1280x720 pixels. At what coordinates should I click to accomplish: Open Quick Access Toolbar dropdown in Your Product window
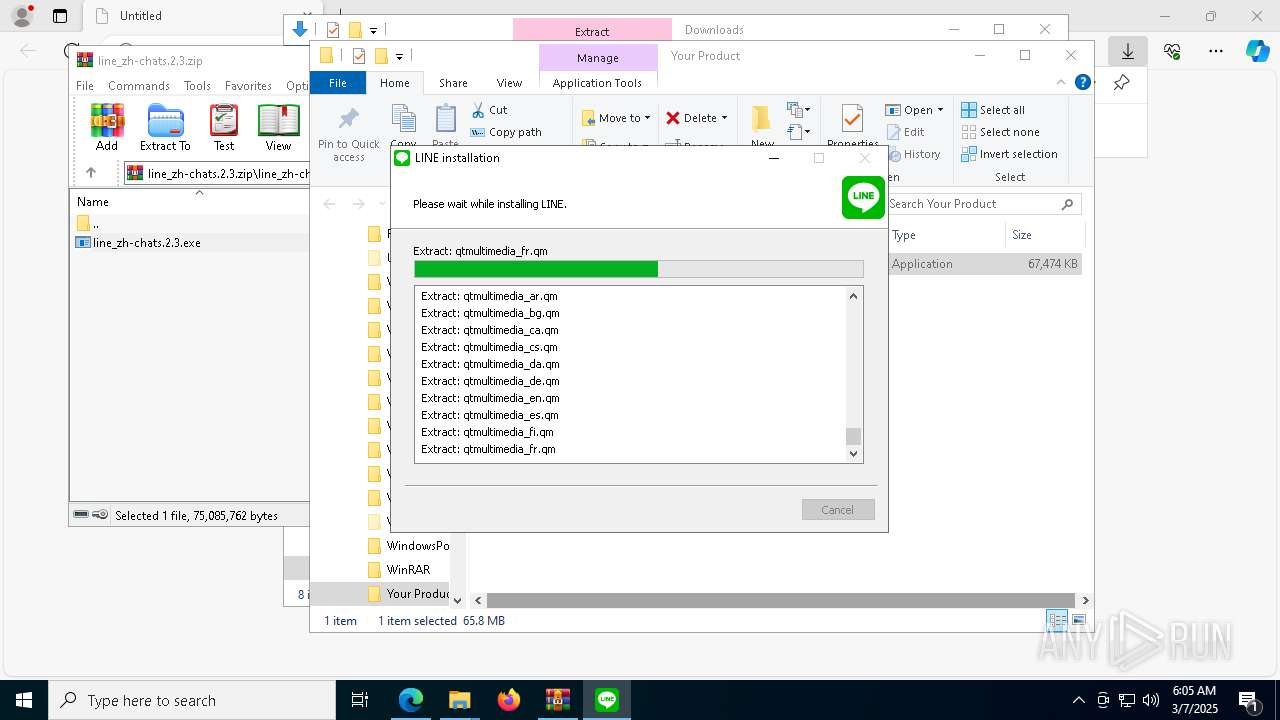click(399, 57)
